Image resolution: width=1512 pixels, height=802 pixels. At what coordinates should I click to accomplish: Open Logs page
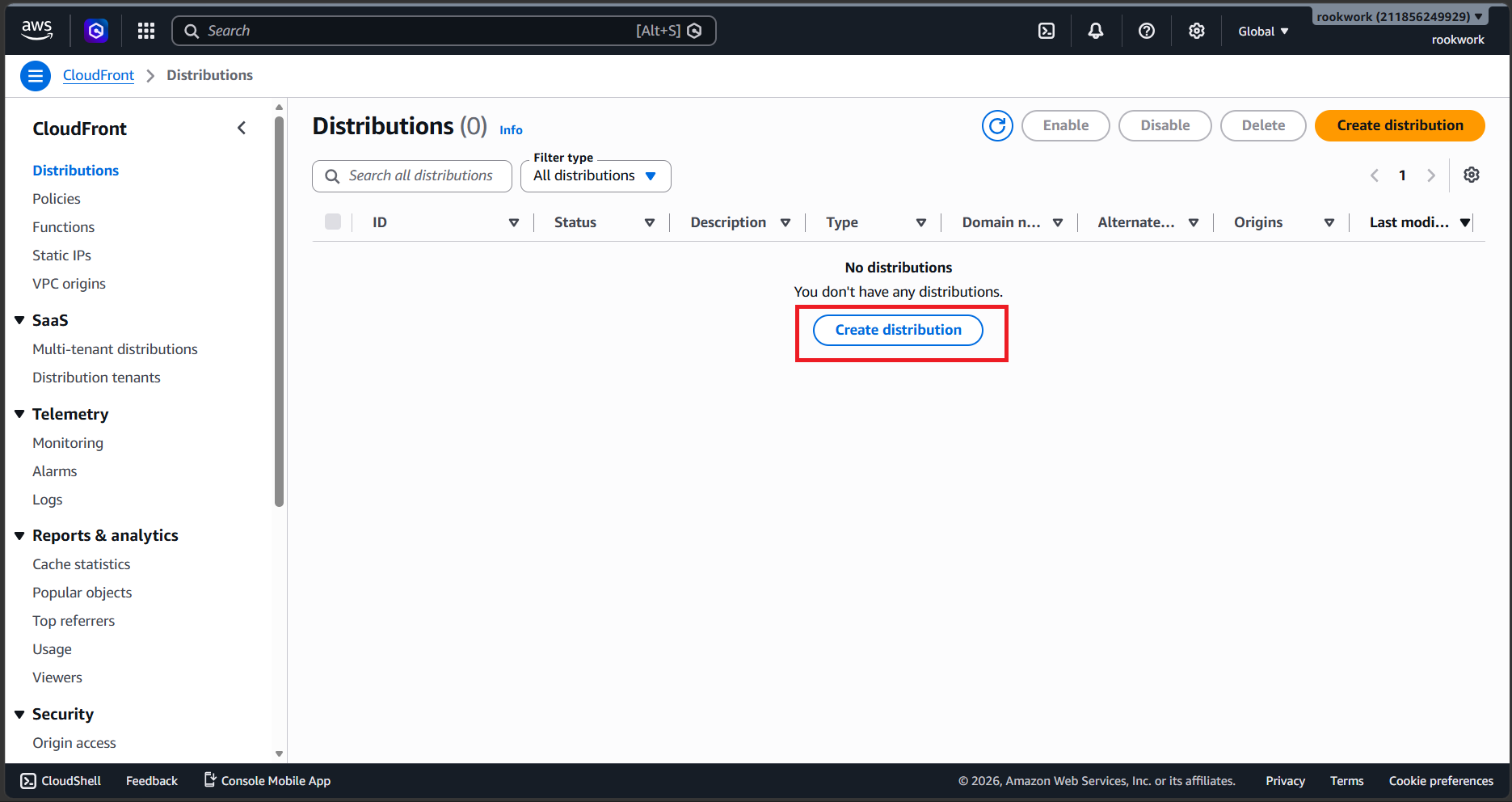pyautogui.click(x=48, y=500)
